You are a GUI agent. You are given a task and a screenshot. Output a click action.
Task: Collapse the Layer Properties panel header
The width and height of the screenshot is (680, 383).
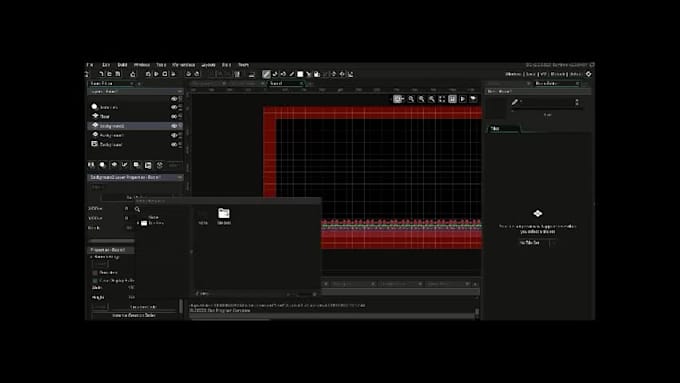[x=180, y=177]
